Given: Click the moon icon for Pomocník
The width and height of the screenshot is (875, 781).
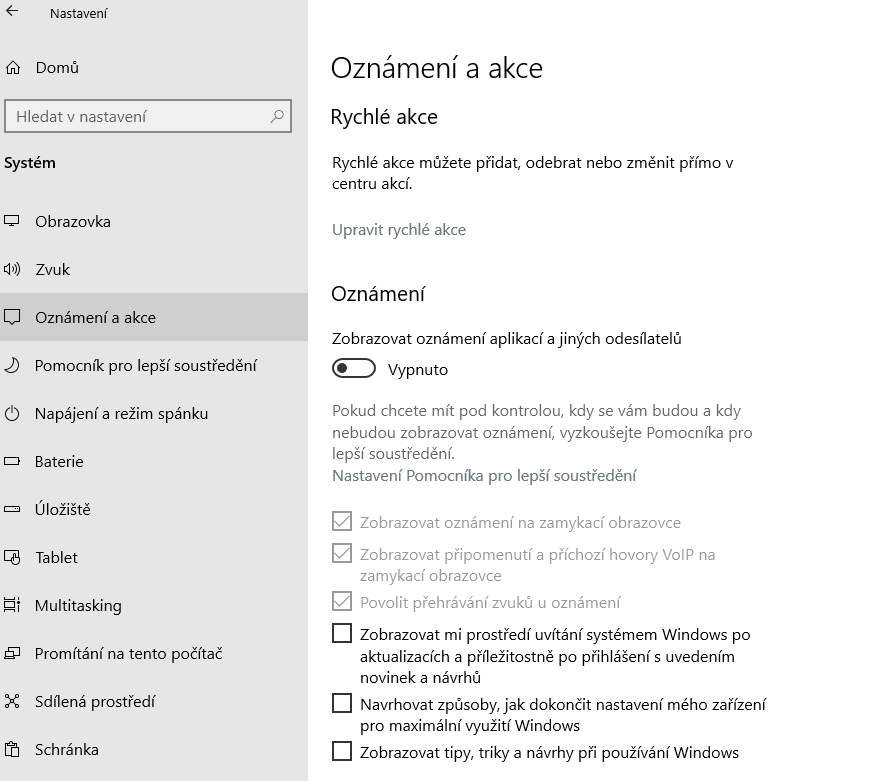Looking at the screenshot, I should pos(13,365).
